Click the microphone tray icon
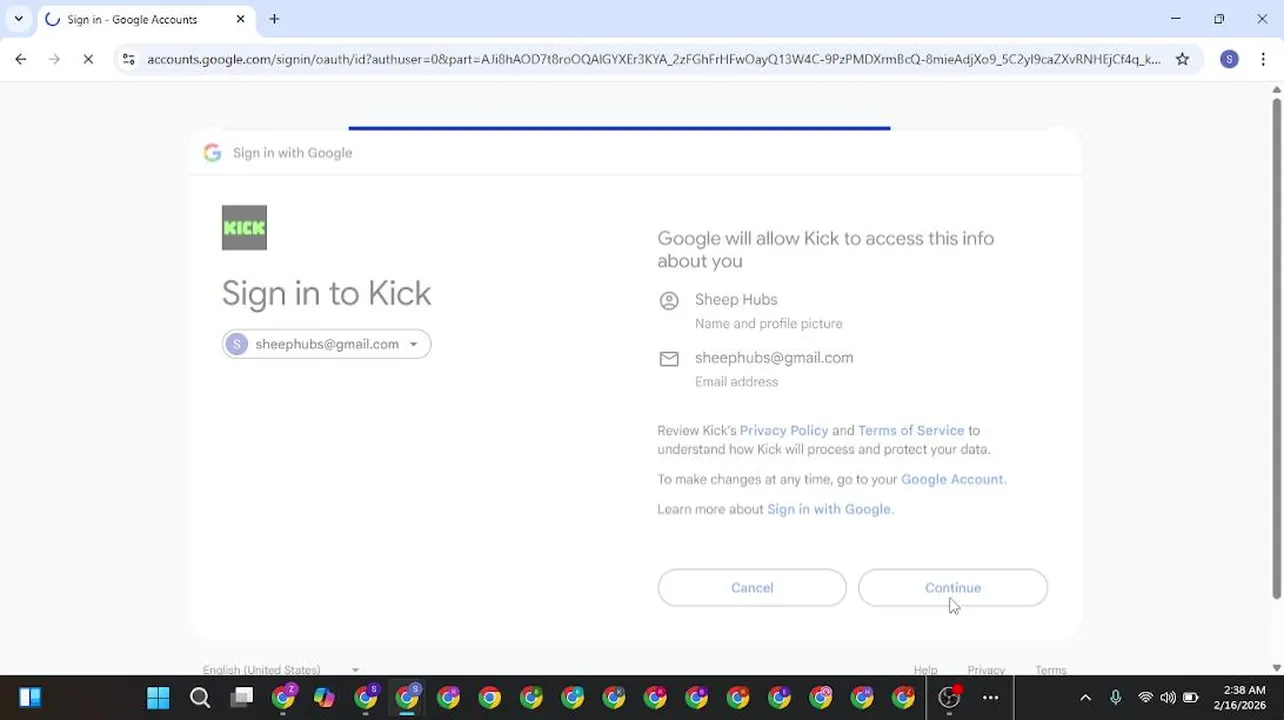 1115,698
